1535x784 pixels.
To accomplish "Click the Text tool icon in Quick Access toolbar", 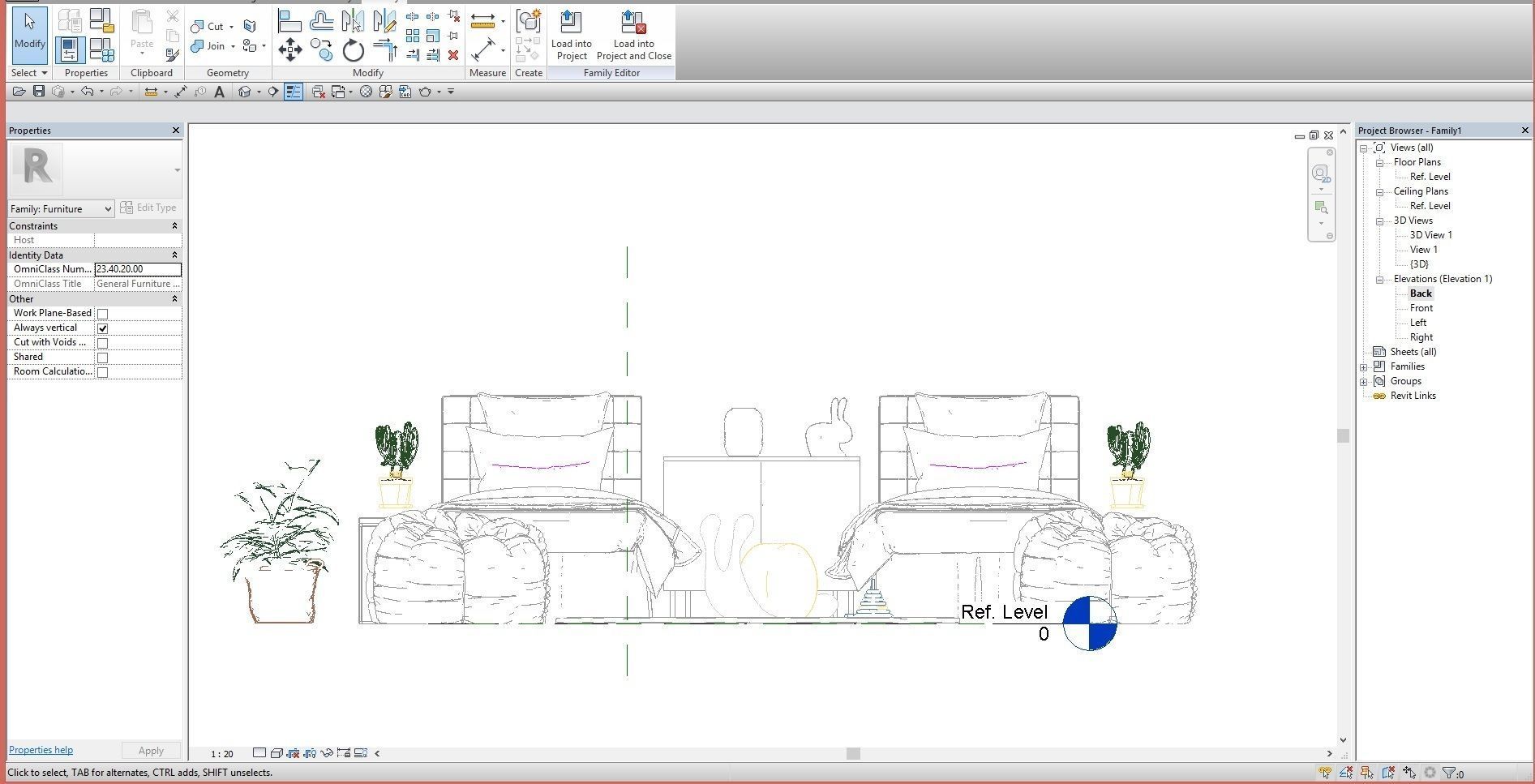I will (x=219, y=92).
